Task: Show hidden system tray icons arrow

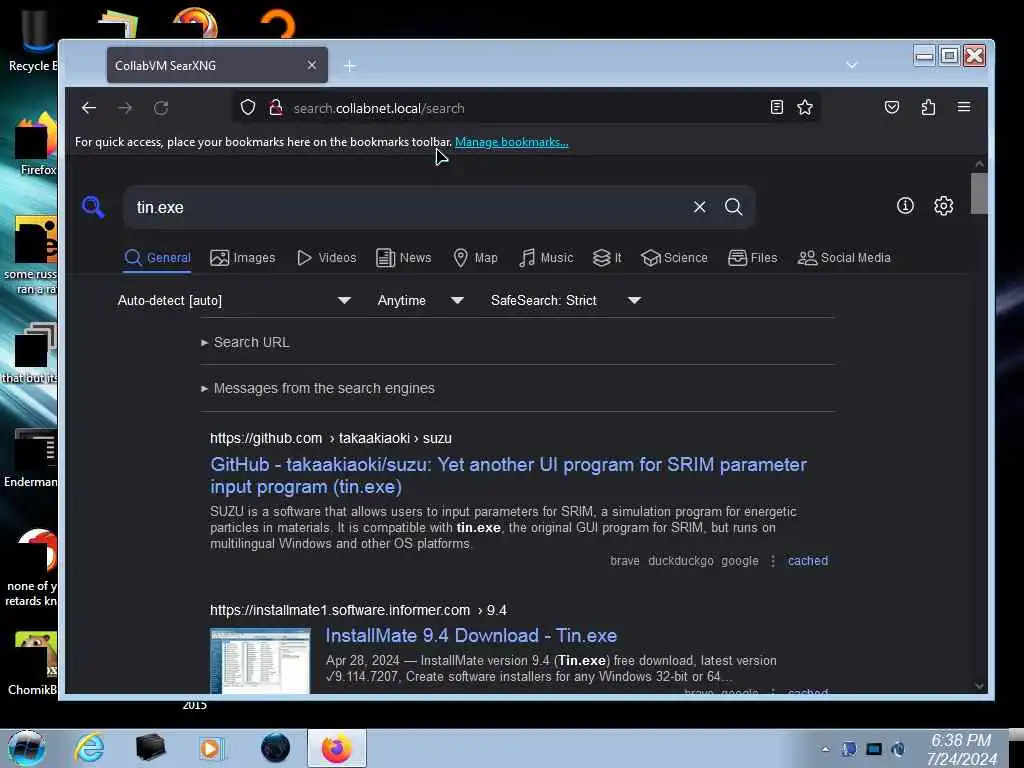Action: (x=825, y=749)
